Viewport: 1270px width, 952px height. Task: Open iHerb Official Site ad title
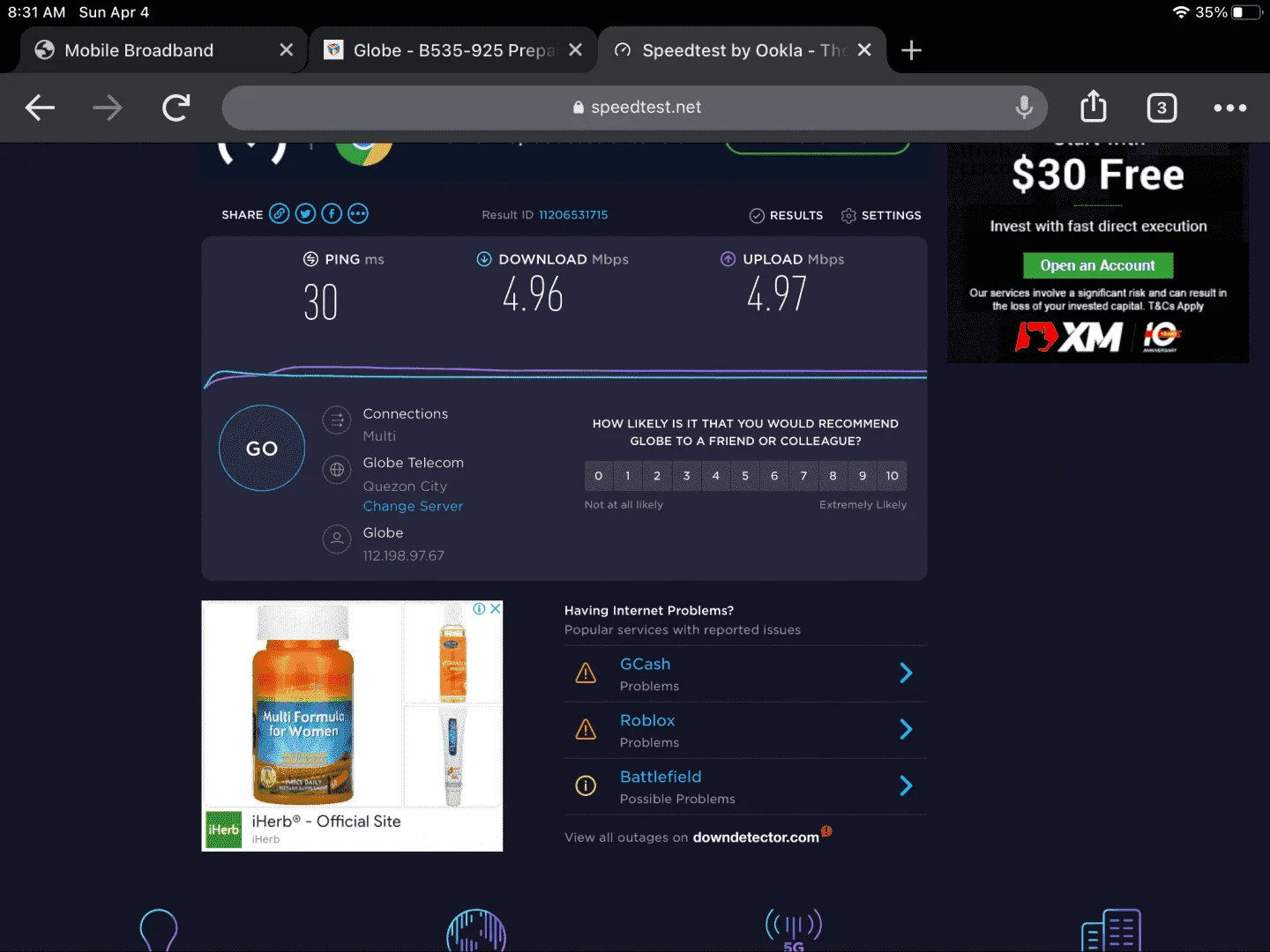[326, 821]
